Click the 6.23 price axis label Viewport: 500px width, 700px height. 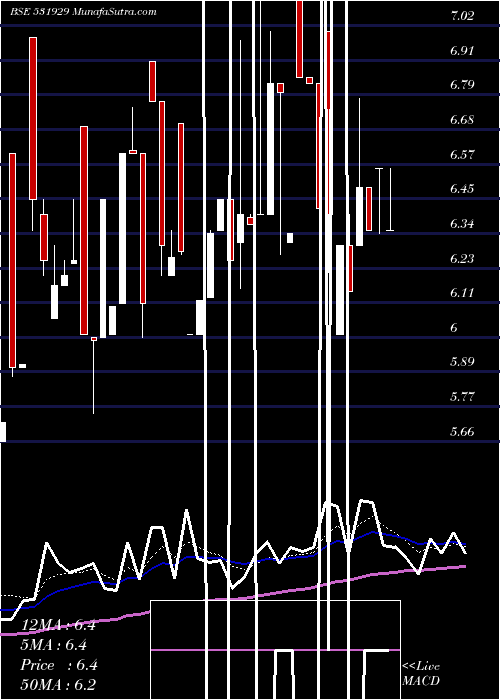(x=462, y=258)
